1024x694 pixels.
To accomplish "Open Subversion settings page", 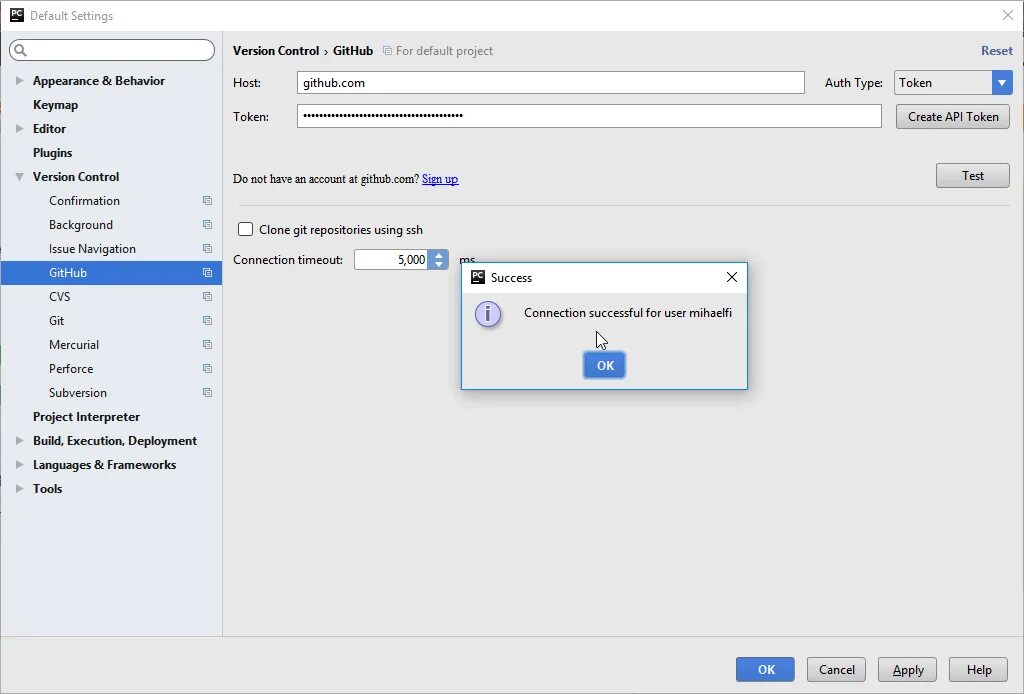I will [78, 392].
